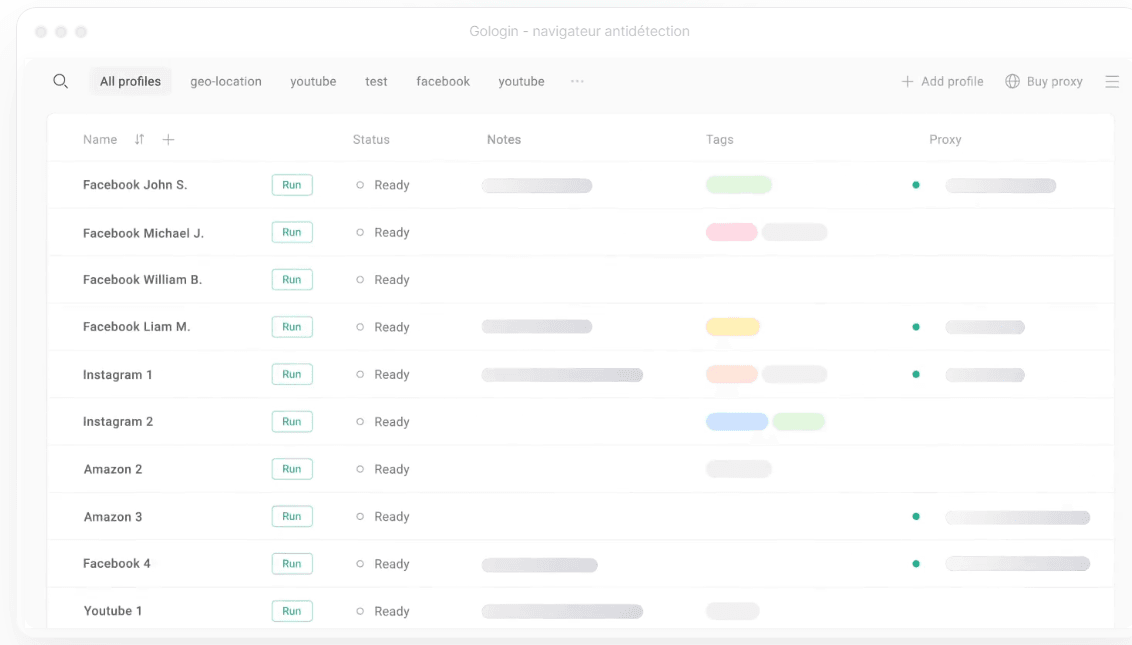The height and width of the screenshot is (645, 1132).
Task: Run the Instagram 2 profile
Action: pos(292,422)
